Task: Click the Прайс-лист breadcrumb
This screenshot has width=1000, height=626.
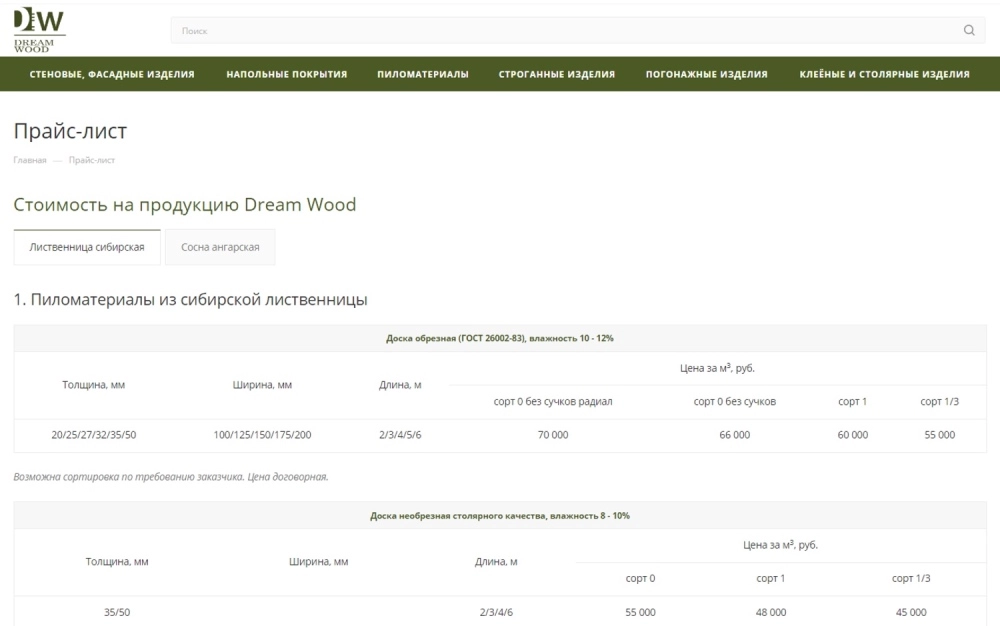Action: [x=92, y=160]
